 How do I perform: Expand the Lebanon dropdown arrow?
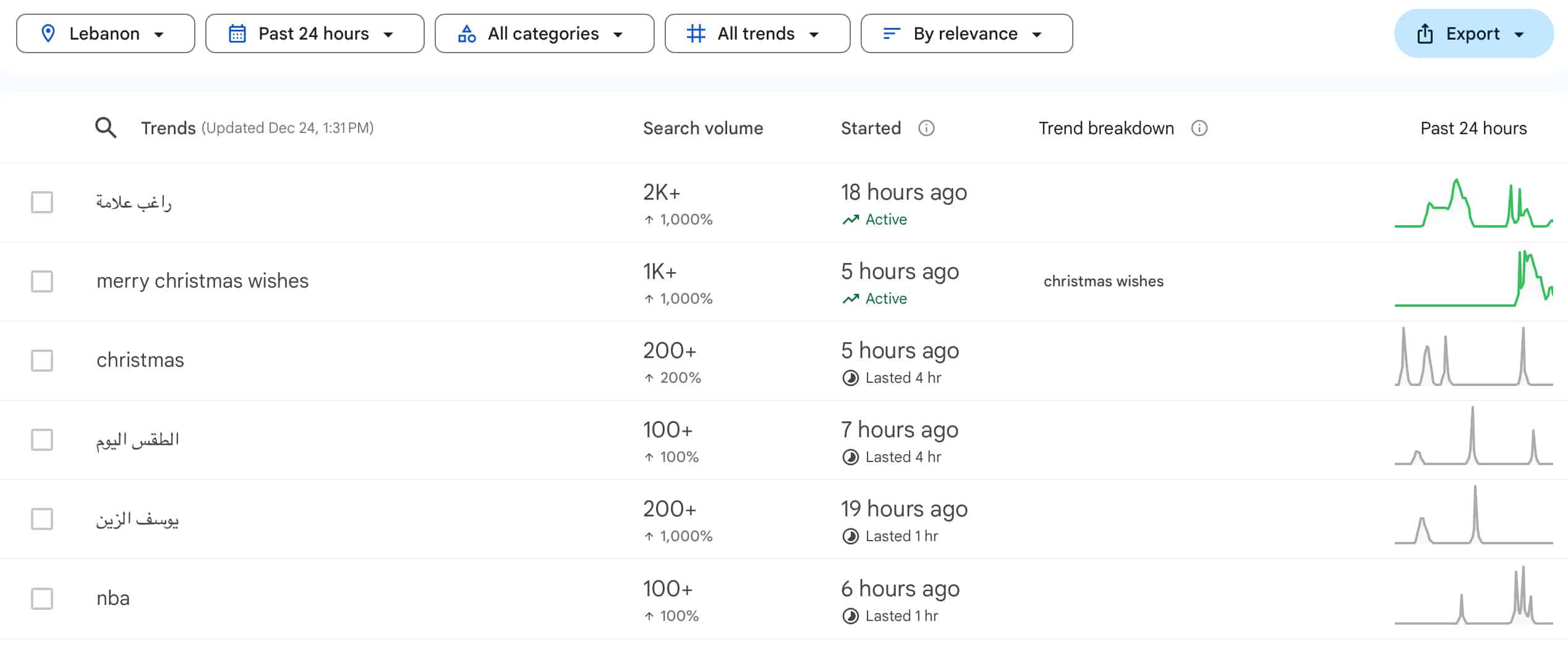coord(159,34)
